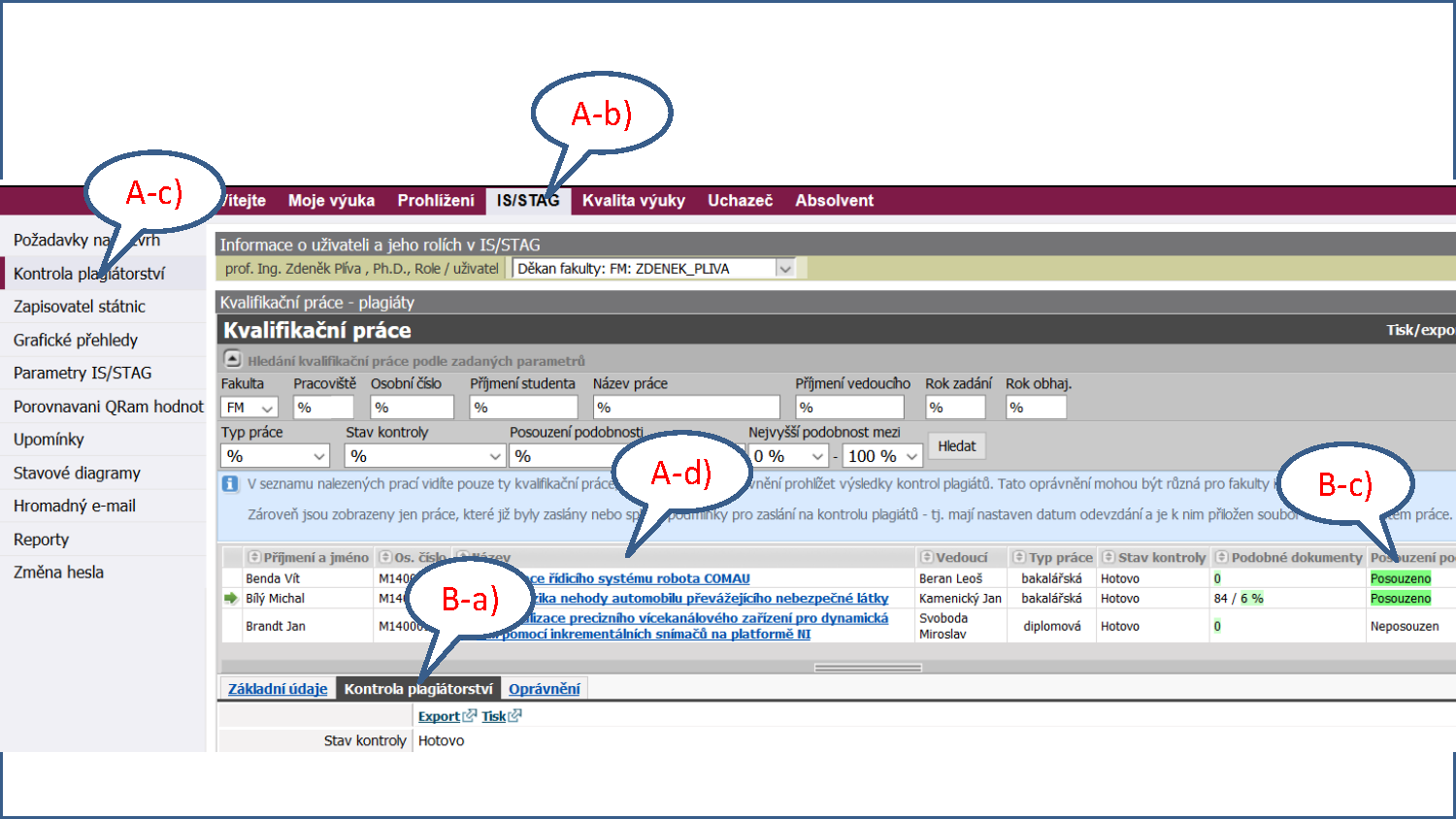The width and height of the screenshot is (1456, 819).
Task: Switch to Základní údaje tab
Action: click(x=278, y=689)
